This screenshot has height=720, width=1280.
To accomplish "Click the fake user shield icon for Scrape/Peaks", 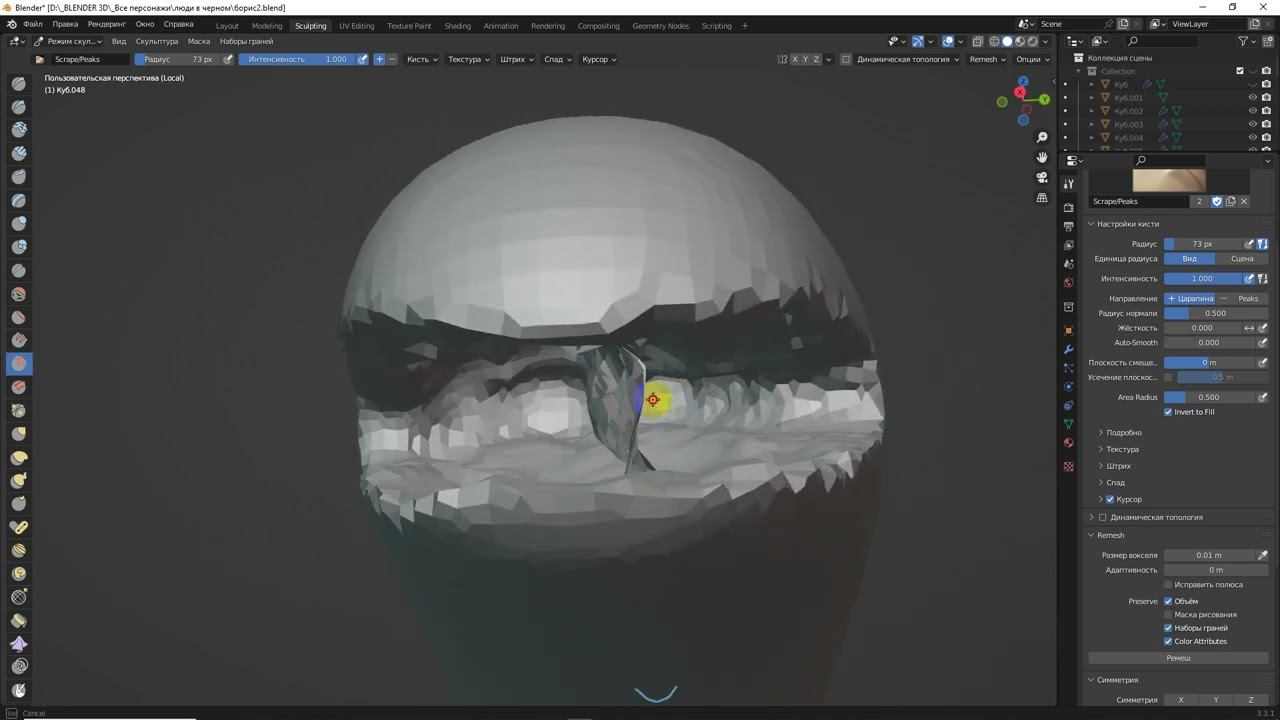I will 1217,201.
